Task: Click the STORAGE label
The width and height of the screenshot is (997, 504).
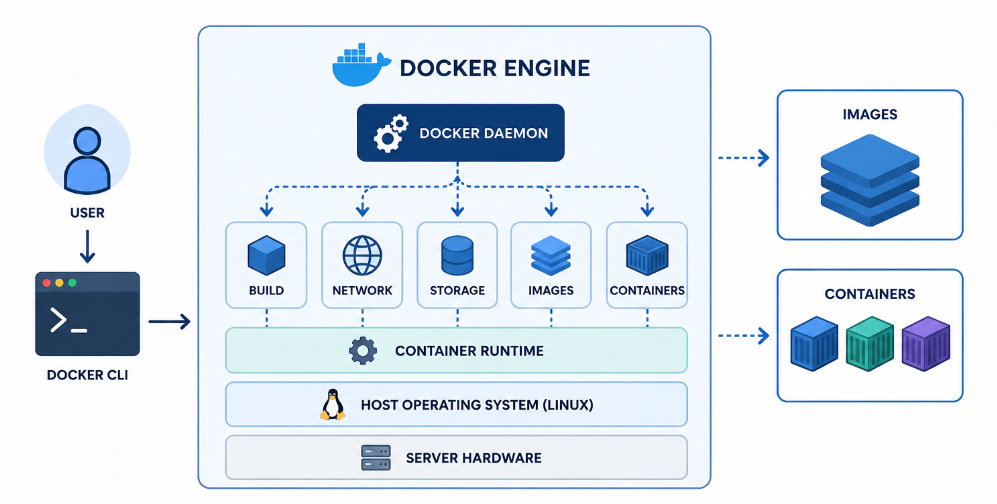Action: pos(457,290)
